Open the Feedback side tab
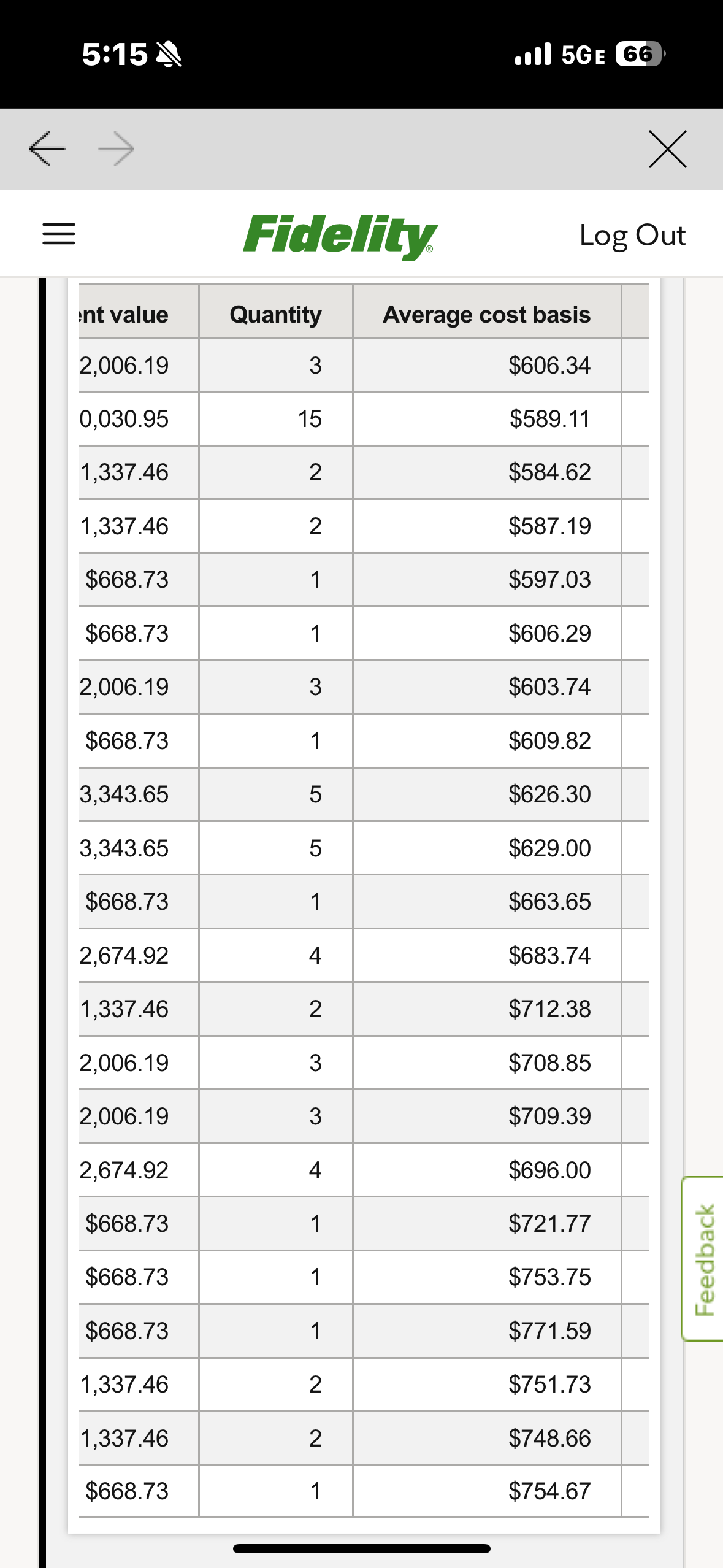Image resolution: width=723 pixels, height=1568 pixels. click(x=704, y=1259)
